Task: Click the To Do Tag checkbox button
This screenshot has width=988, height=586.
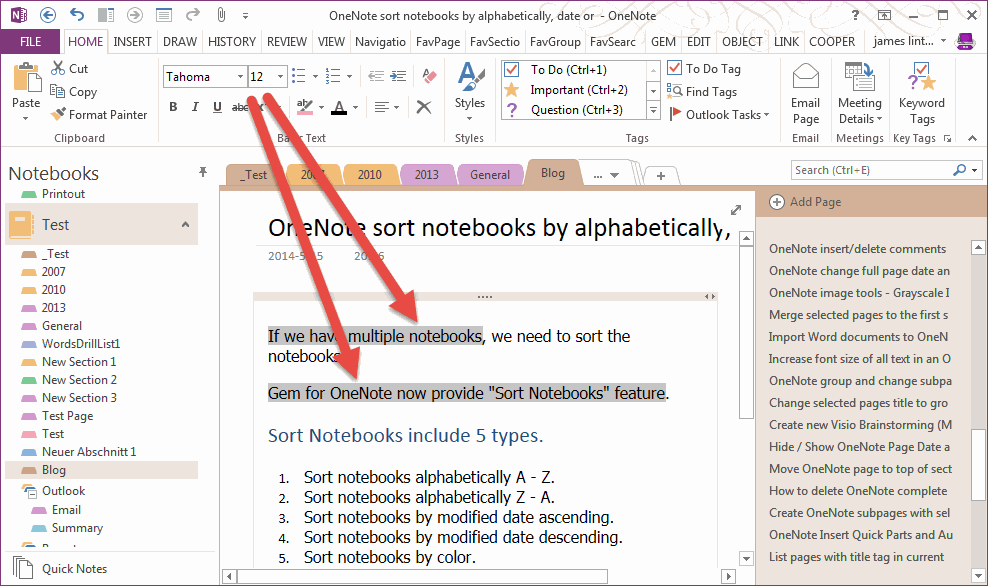Action: (703, 68)
